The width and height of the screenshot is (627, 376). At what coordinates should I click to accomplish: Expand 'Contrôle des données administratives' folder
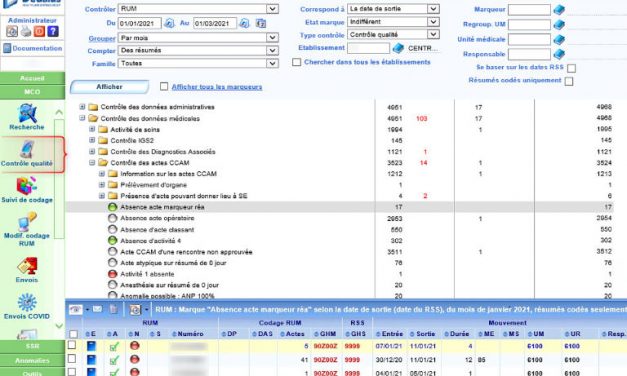click(82, 107)
